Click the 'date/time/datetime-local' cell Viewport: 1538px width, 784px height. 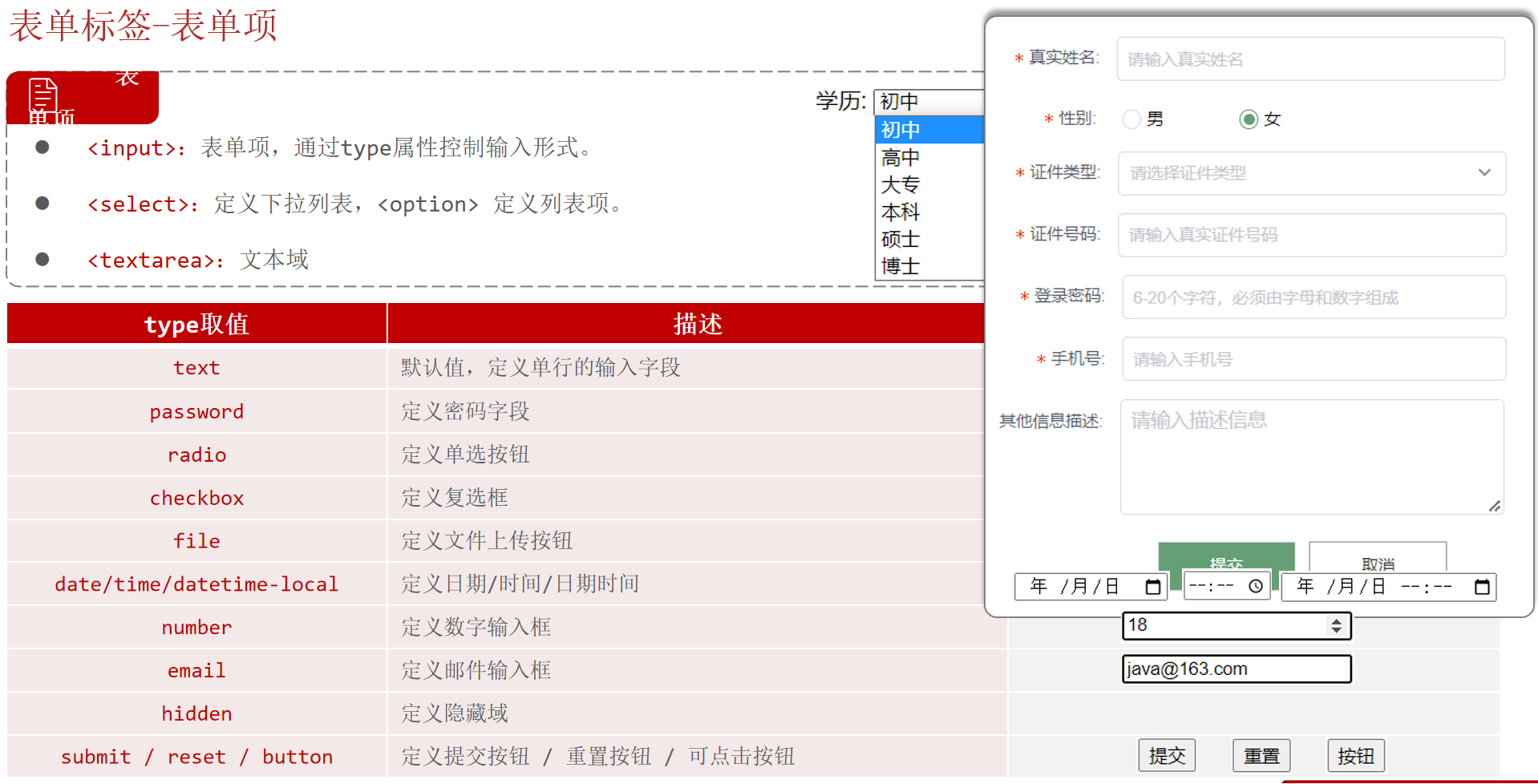pyautogui.click(x=196, y=584)
